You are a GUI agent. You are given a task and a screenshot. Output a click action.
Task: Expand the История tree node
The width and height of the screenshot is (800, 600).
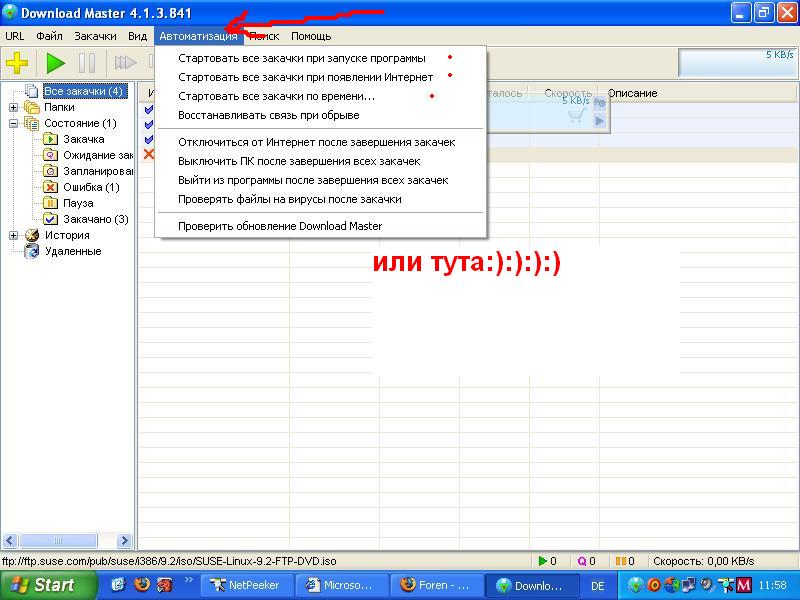[x=13, y=235]
